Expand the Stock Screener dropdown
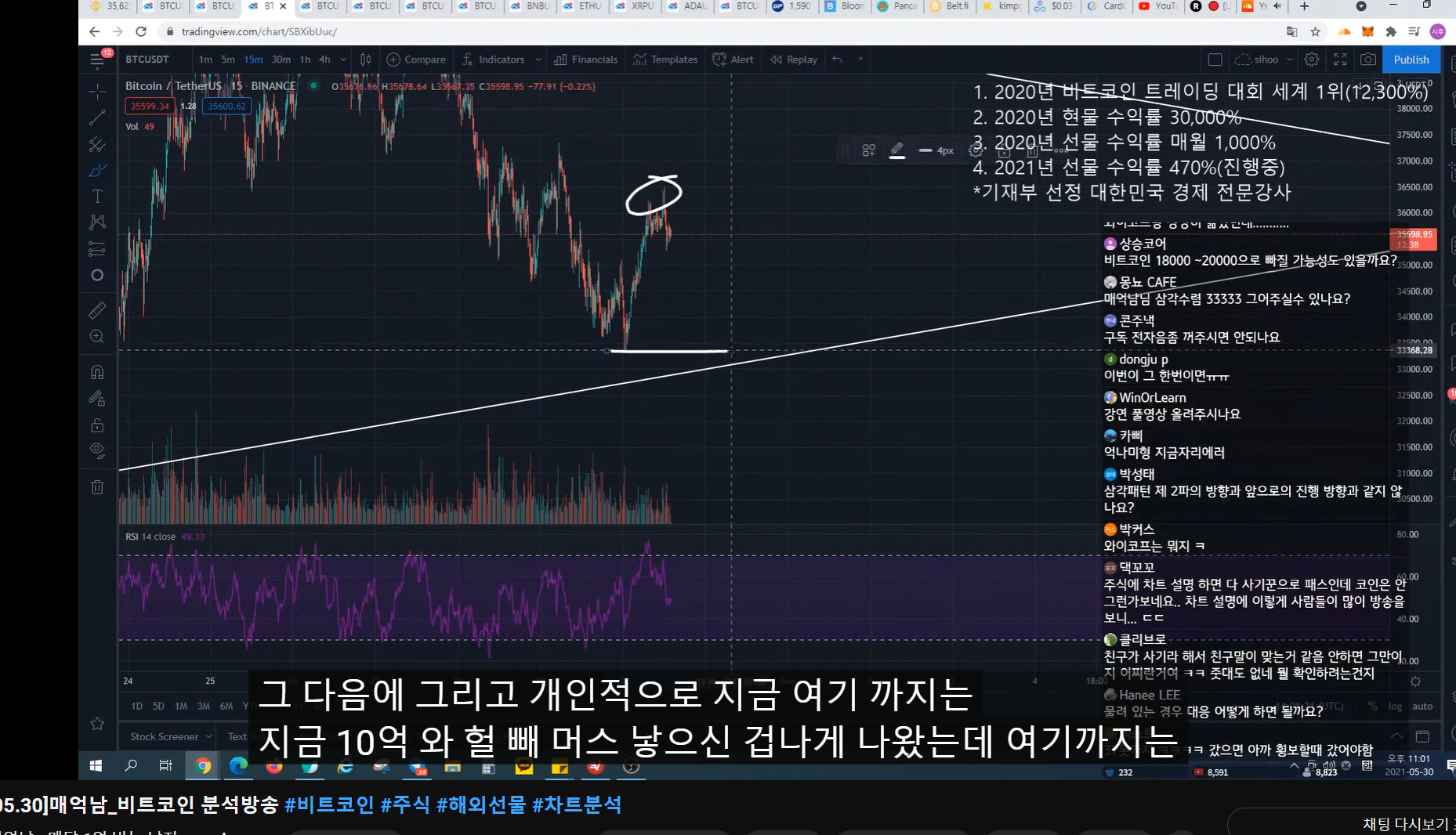Screen dimensions: 1456x835 [170, 736]
